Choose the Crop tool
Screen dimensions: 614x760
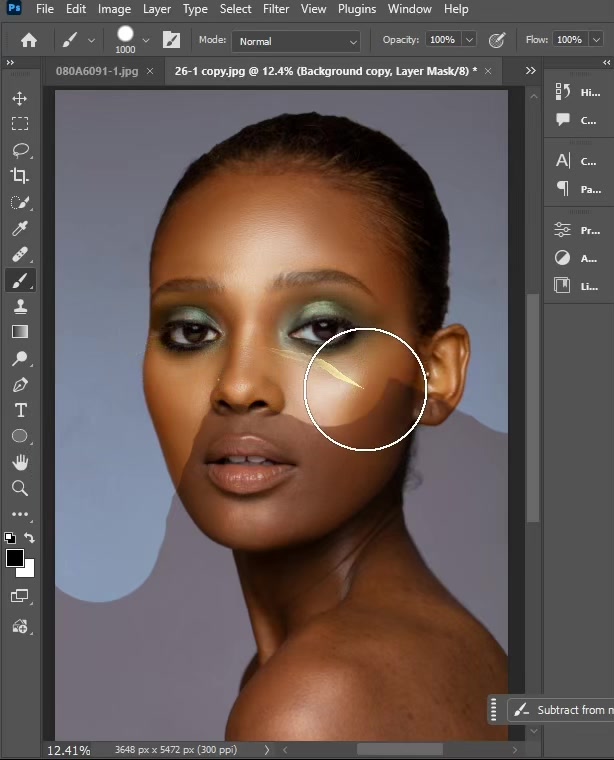coord(20,175)
